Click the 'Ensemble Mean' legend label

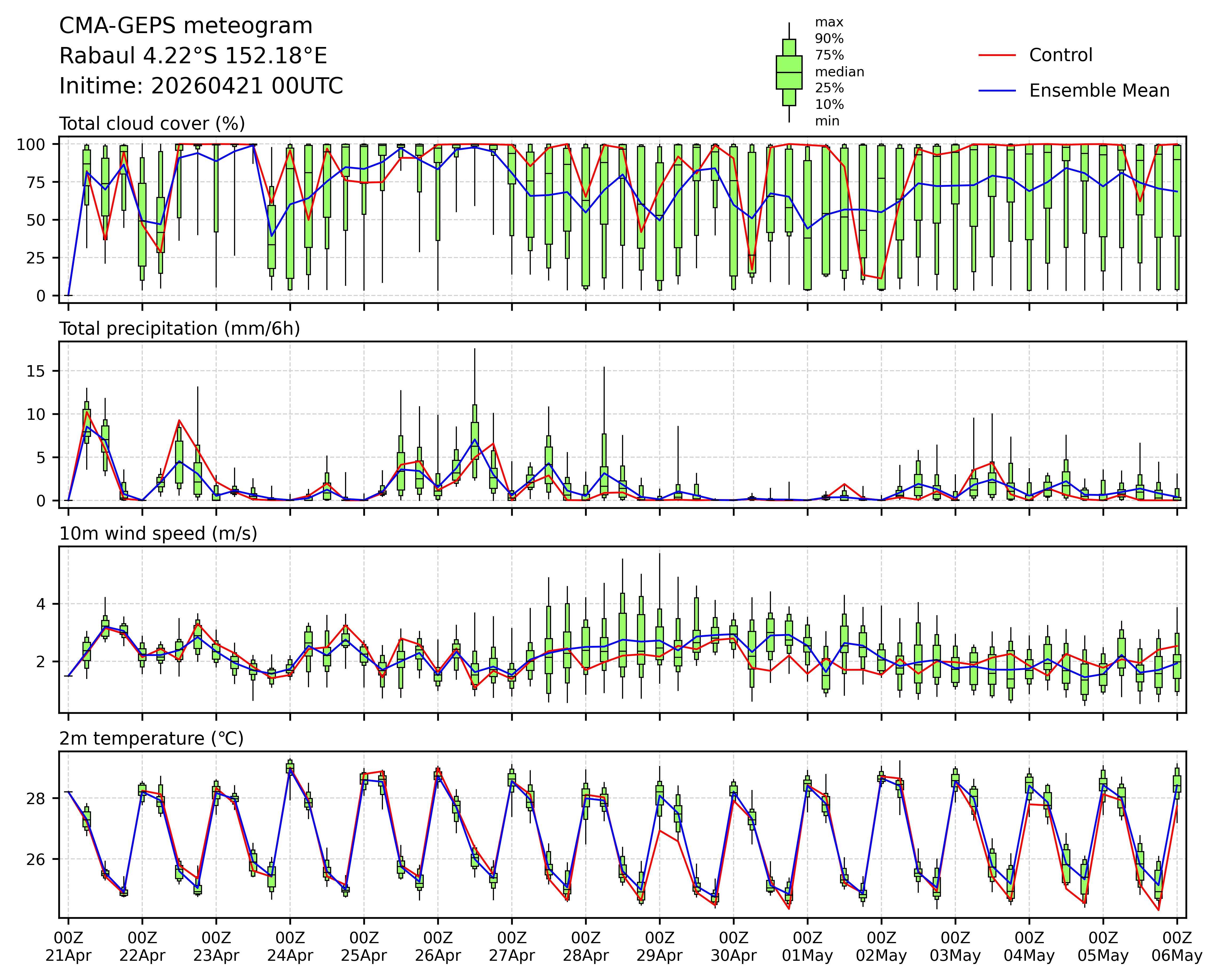(x=1099, y=90)
